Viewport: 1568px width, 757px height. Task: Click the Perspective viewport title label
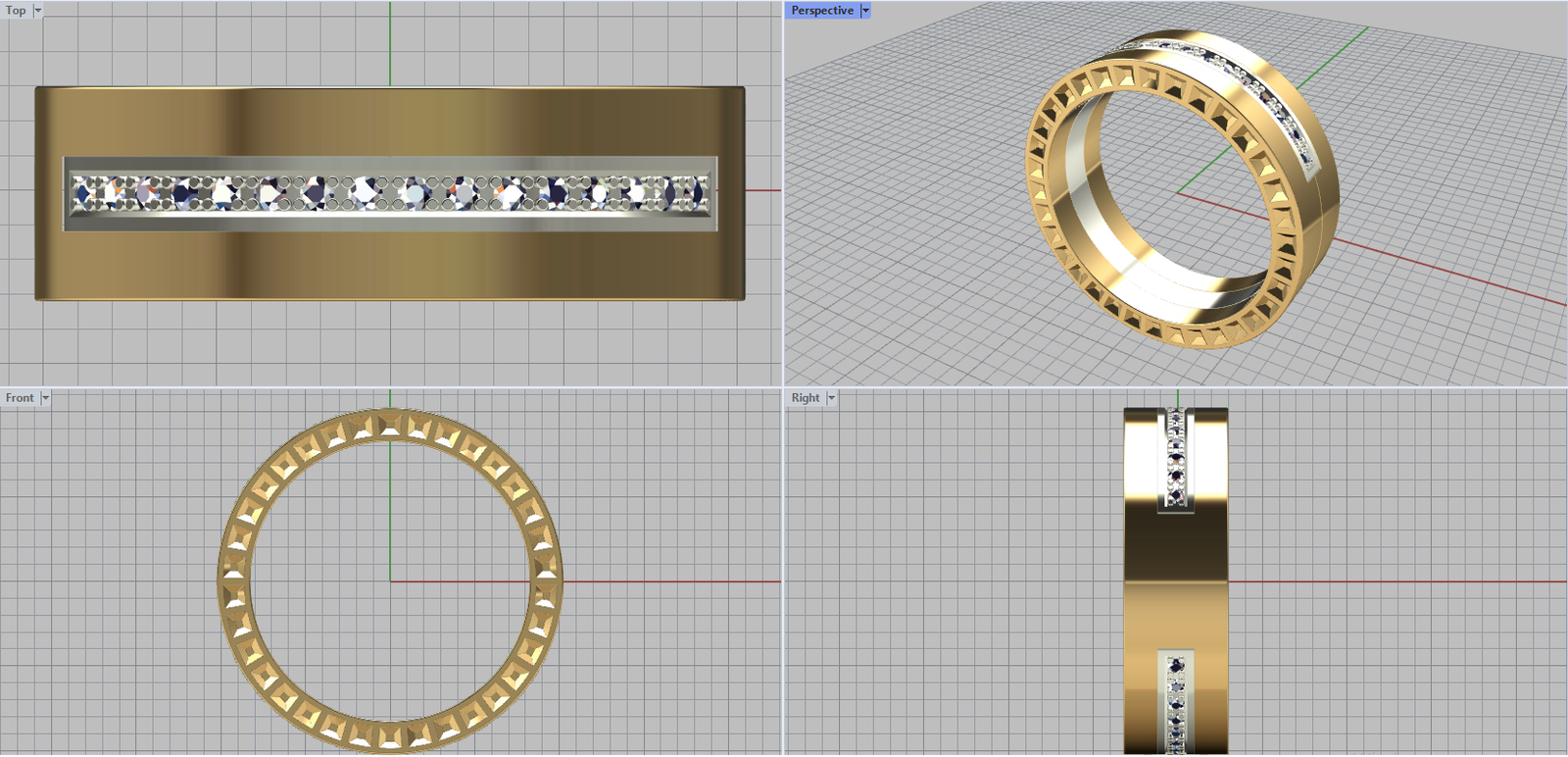[x=821, y=10]
